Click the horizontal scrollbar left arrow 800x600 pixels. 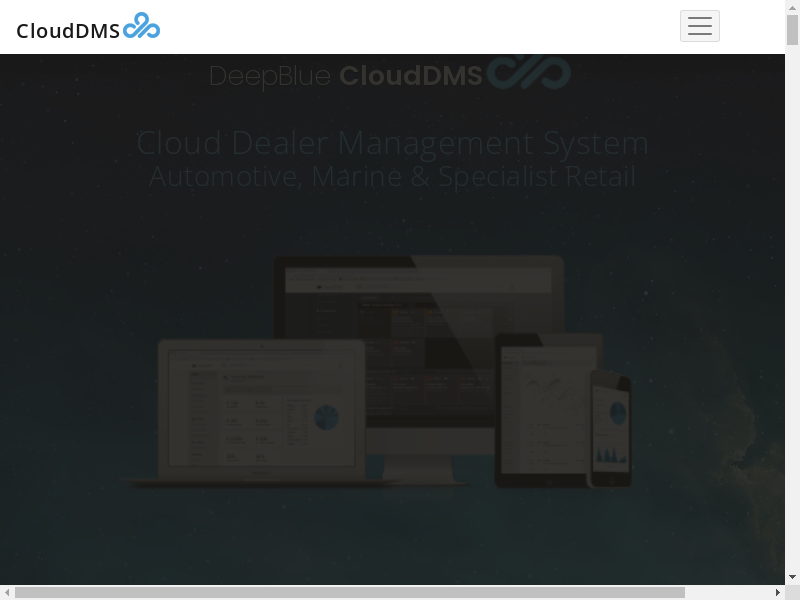pos(7,593)
